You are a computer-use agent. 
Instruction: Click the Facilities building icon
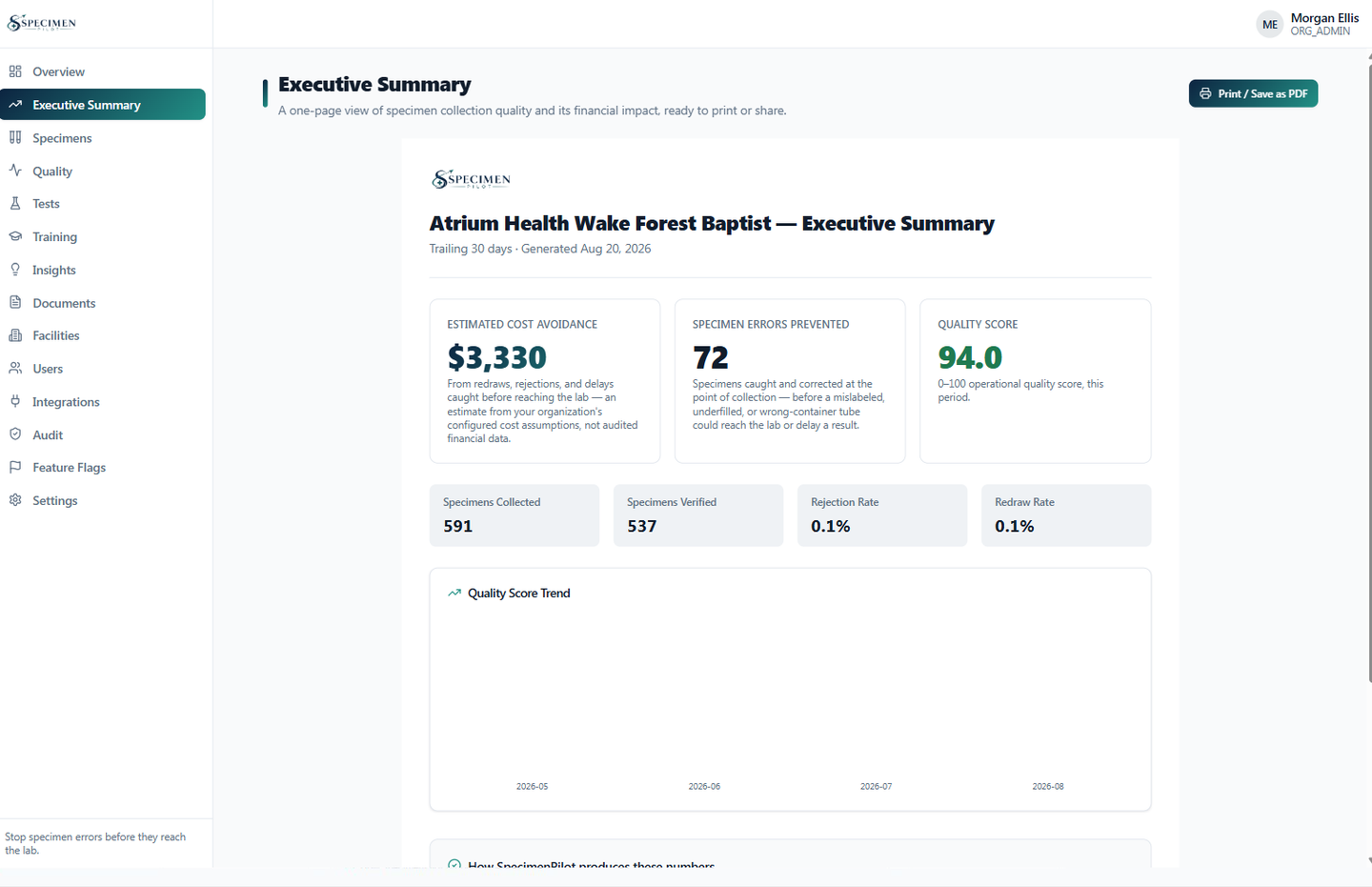coord(15,335)
